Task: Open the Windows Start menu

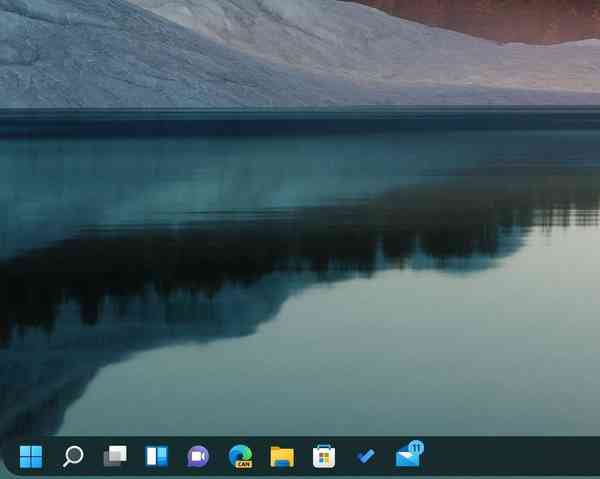Action: click(x=31, y=457)
